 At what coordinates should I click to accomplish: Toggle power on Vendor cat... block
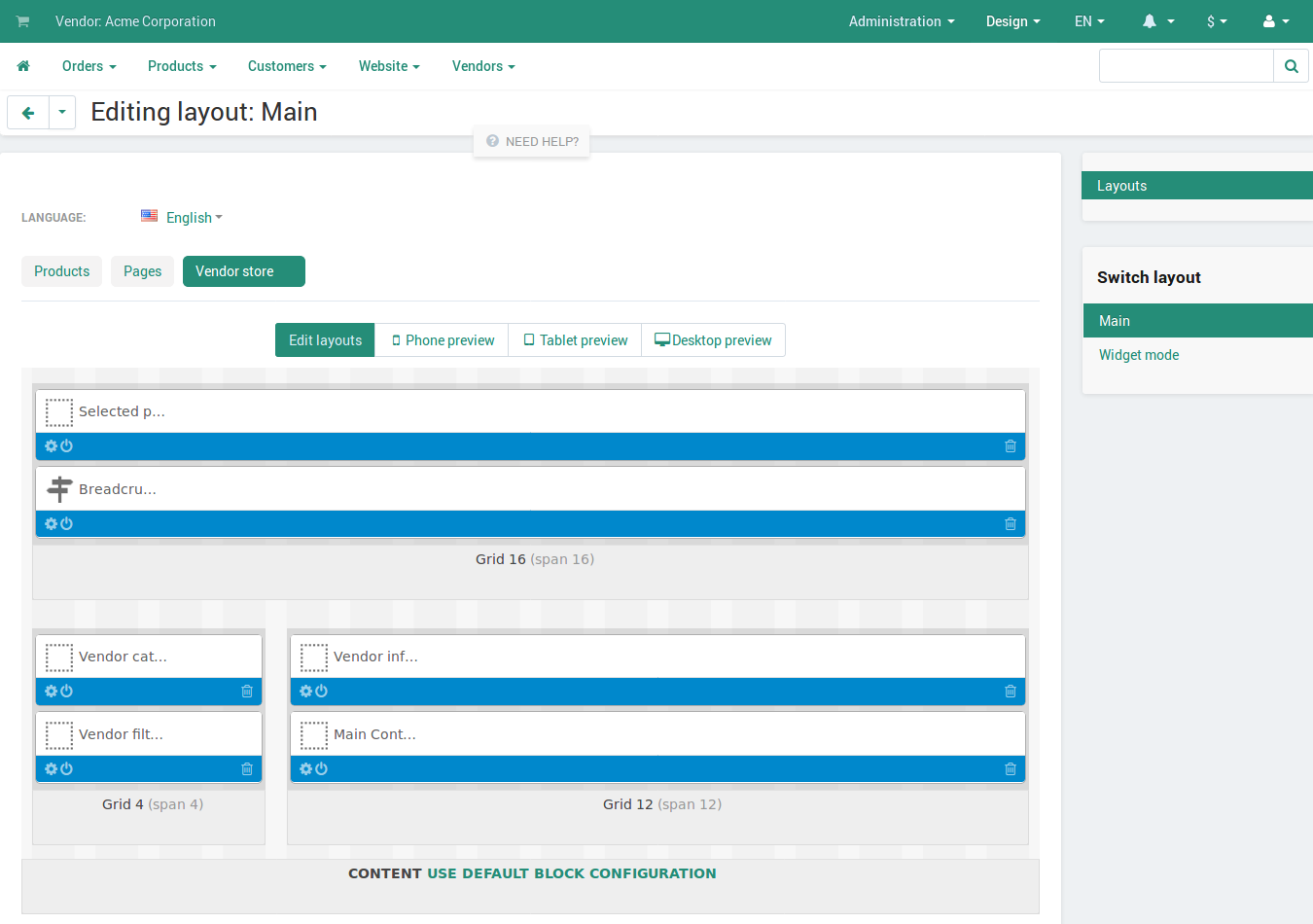pos(67,692)
